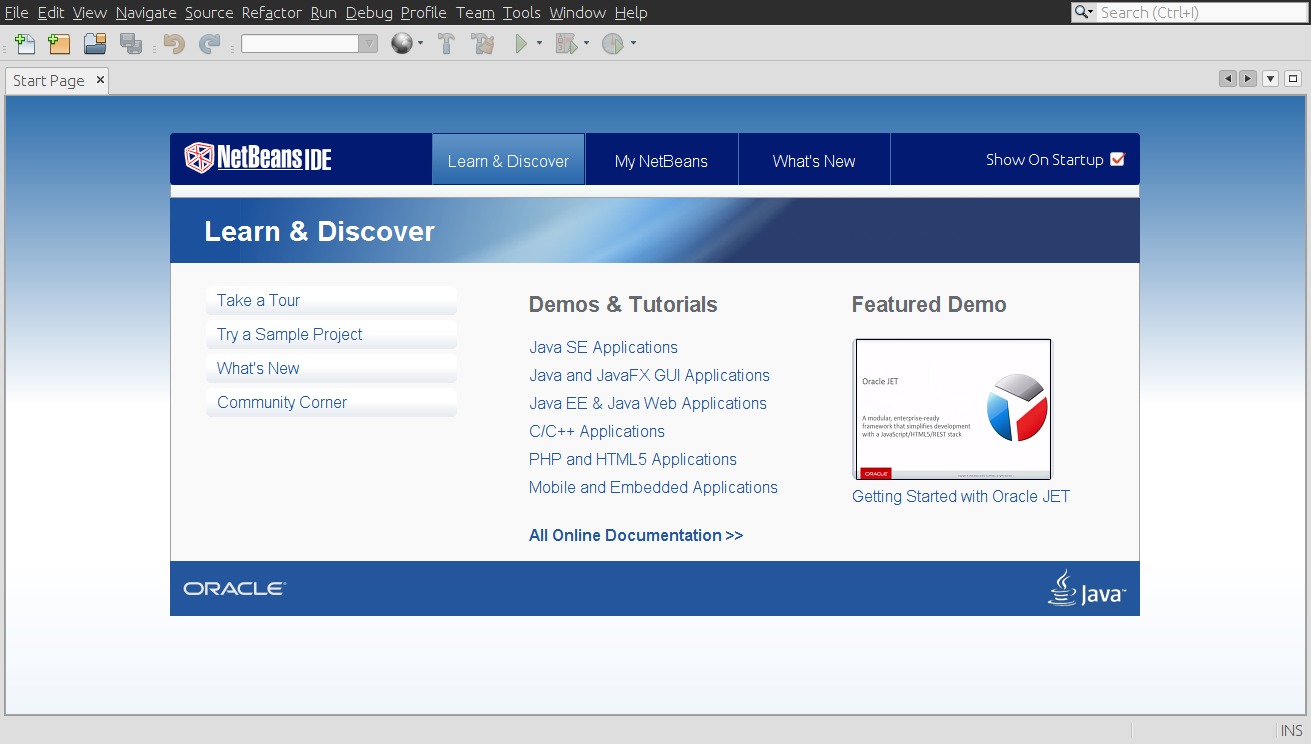
Task: Close the Start Page tab
Action: (100, 80)
